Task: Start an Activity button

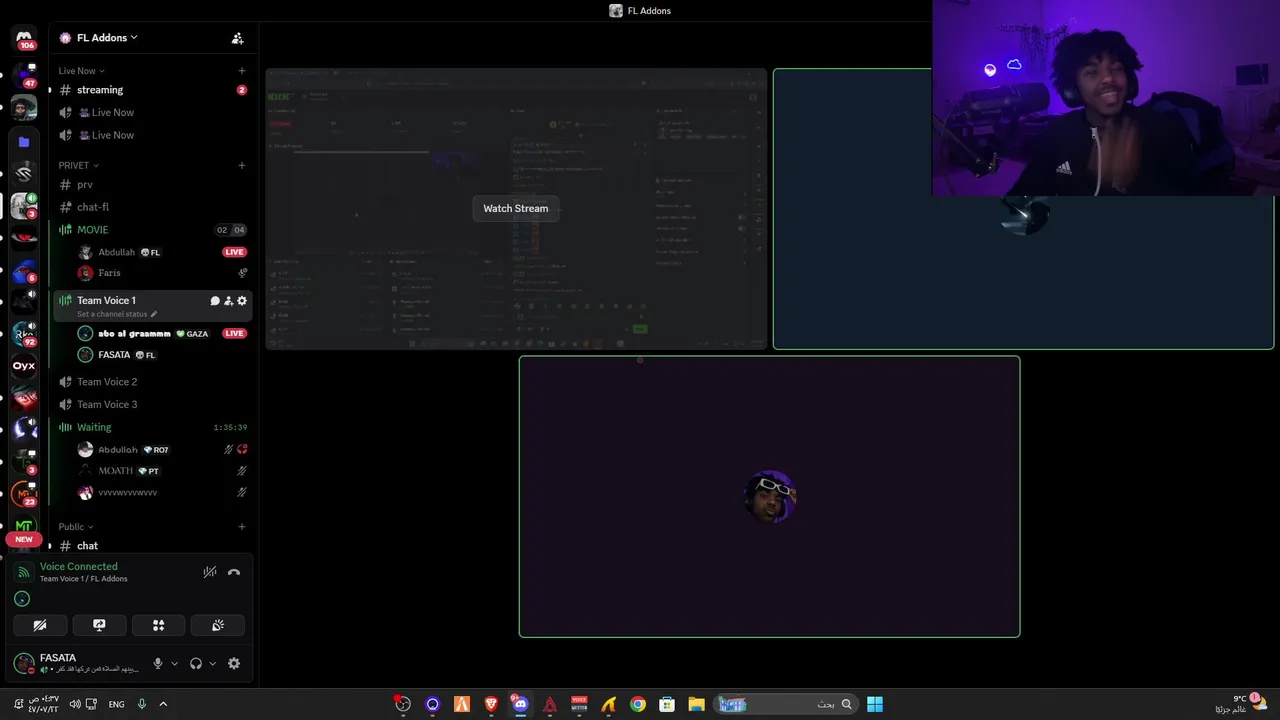Action: coord(158,626)
